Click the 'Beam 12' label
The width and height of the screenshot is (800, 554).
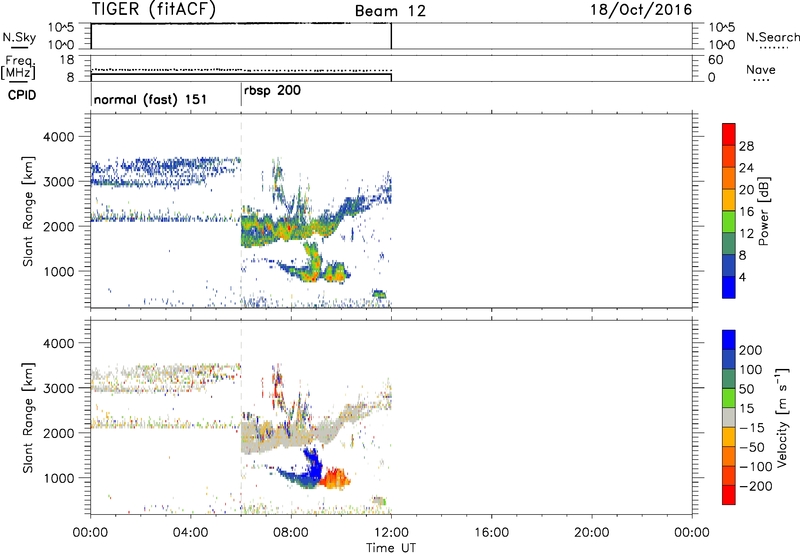click(390, 11)
